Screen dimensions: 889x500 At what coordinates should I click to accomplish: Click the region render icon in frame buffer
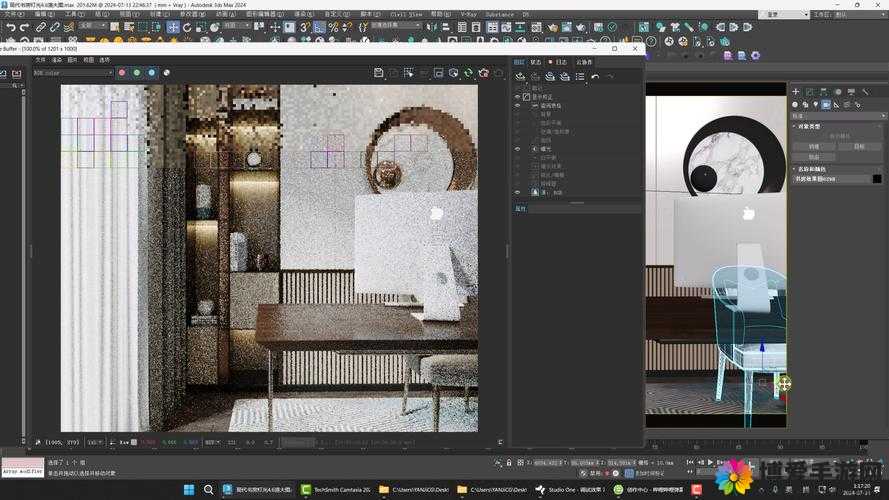point(409,73)
